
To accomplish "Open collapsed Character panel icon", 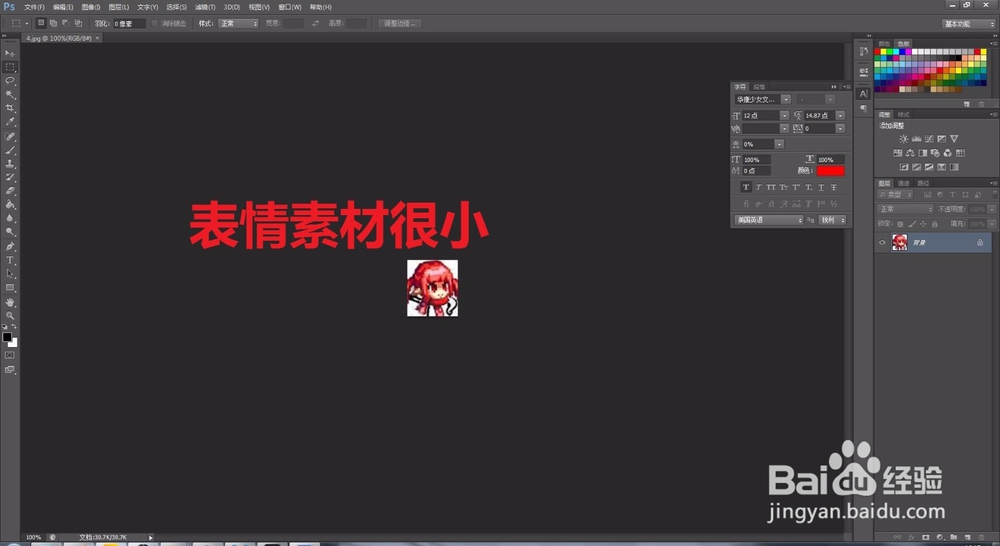I will [863, 94].
